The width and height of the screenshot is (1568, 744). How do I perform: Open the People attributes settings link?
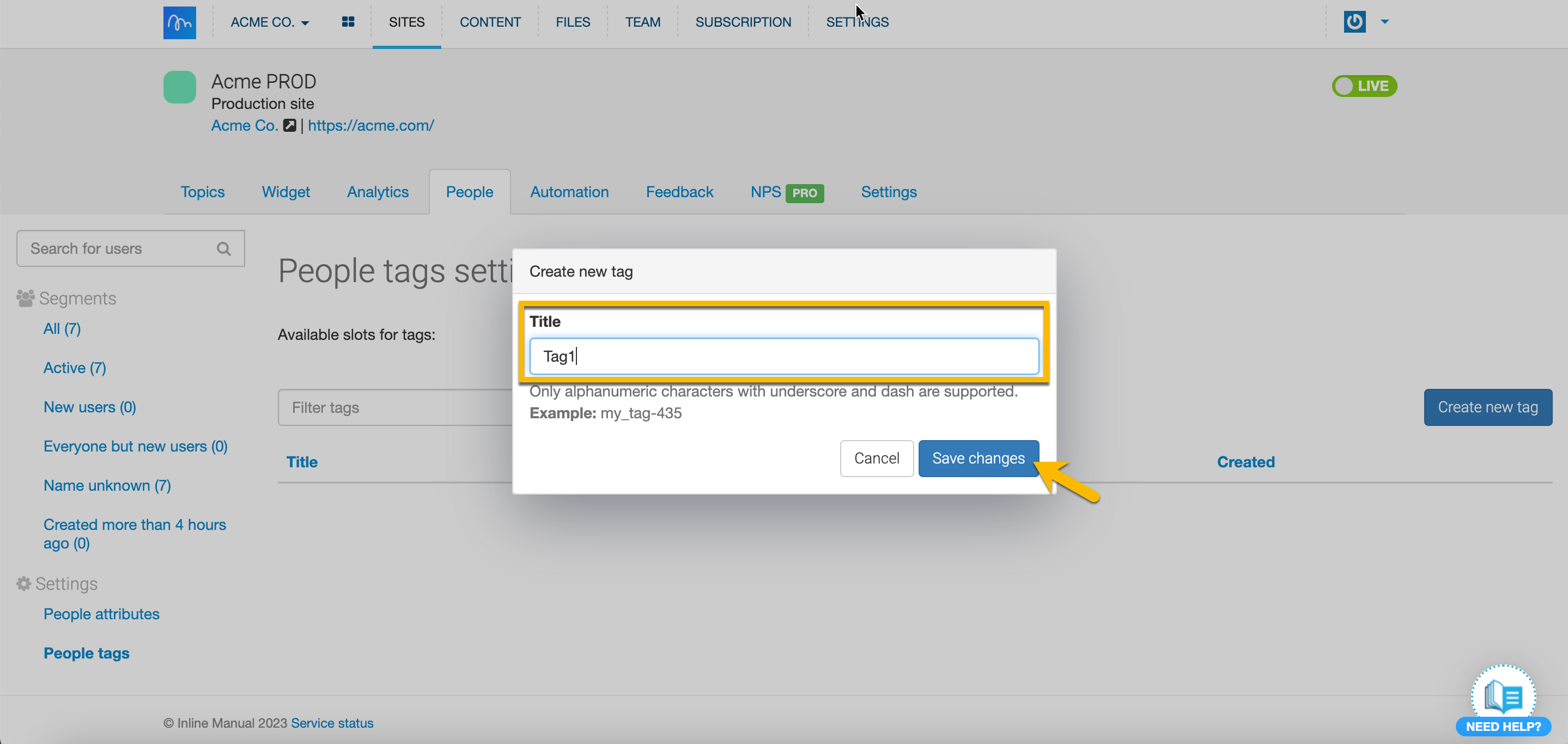[x=101, y=614]
